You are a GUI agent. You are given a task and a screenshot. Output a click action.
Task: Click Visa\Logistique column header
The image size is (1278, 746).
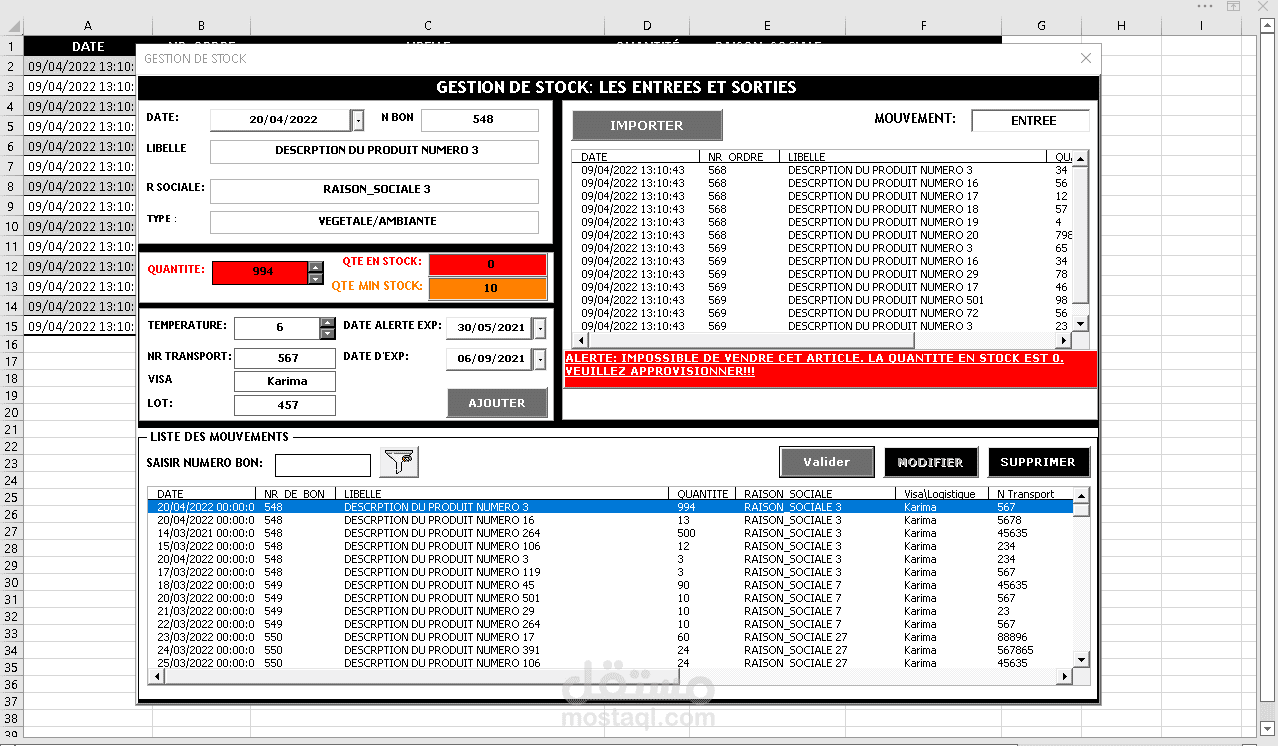pos(942,494)
